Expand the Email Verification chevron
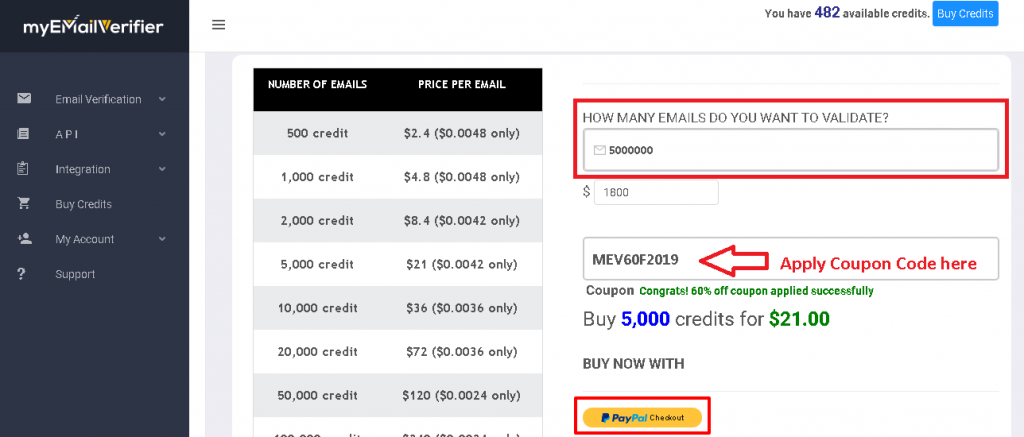This screenshot has height=437, width=1024. [162, 99]
